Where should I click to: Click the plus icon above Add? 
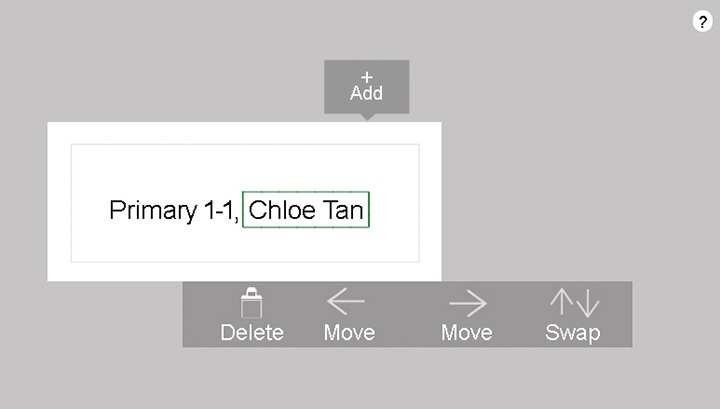(x=366, y=77)
